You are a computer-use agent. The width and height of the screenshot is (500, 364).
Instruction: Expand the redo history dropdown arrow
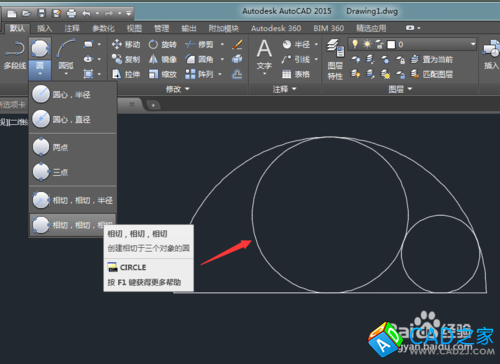coord(119,14)
